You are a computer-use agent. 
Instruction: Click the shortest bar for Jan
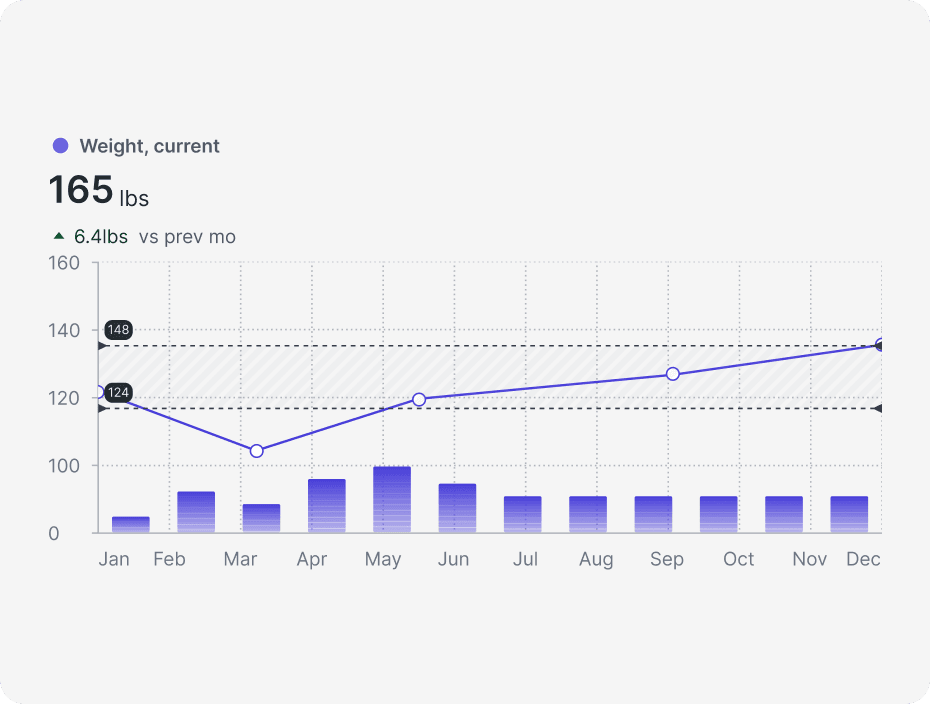coord(131,524)
